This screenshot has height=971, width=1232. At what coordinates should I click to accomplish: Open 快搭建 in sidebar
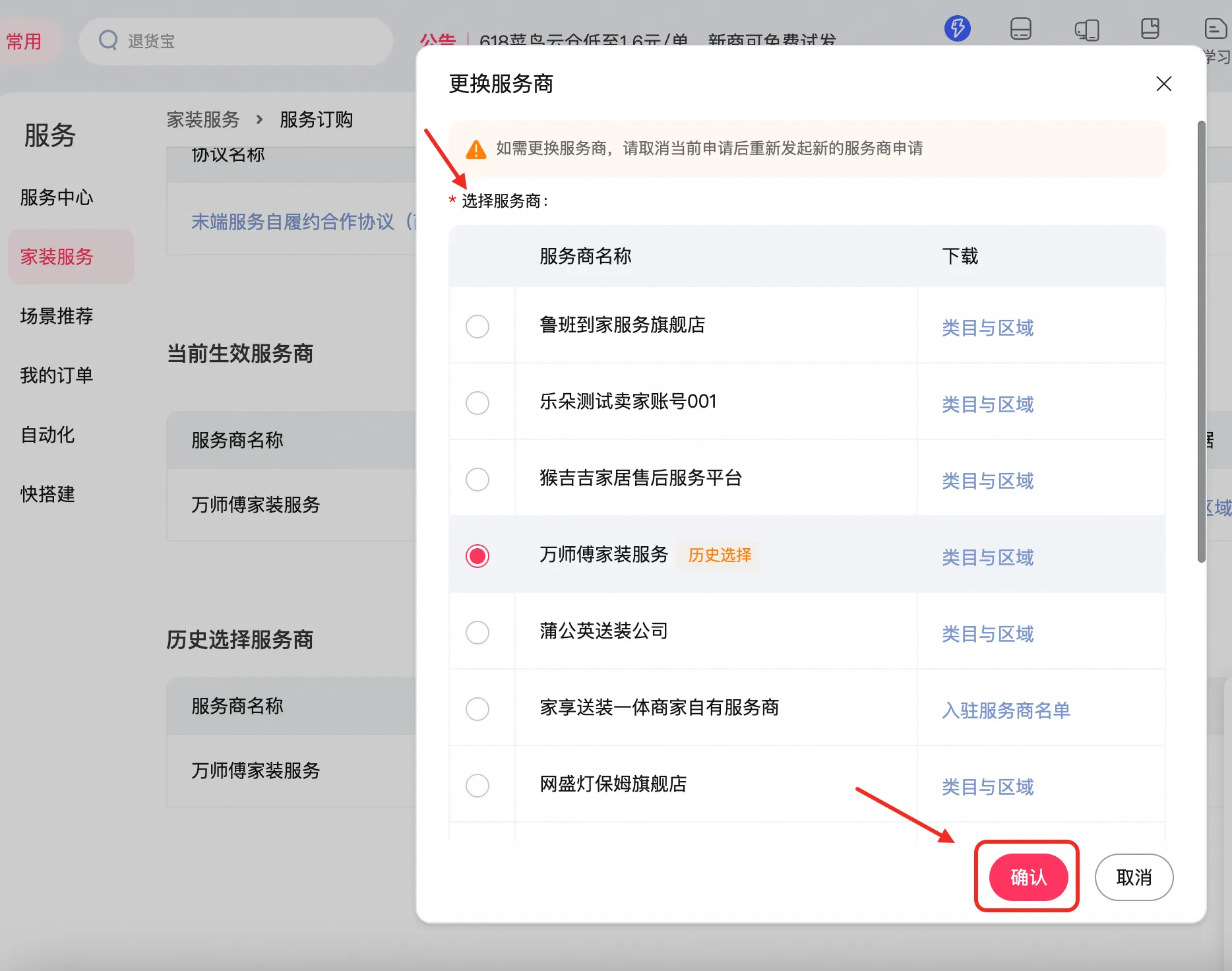[x=47, y=494]
